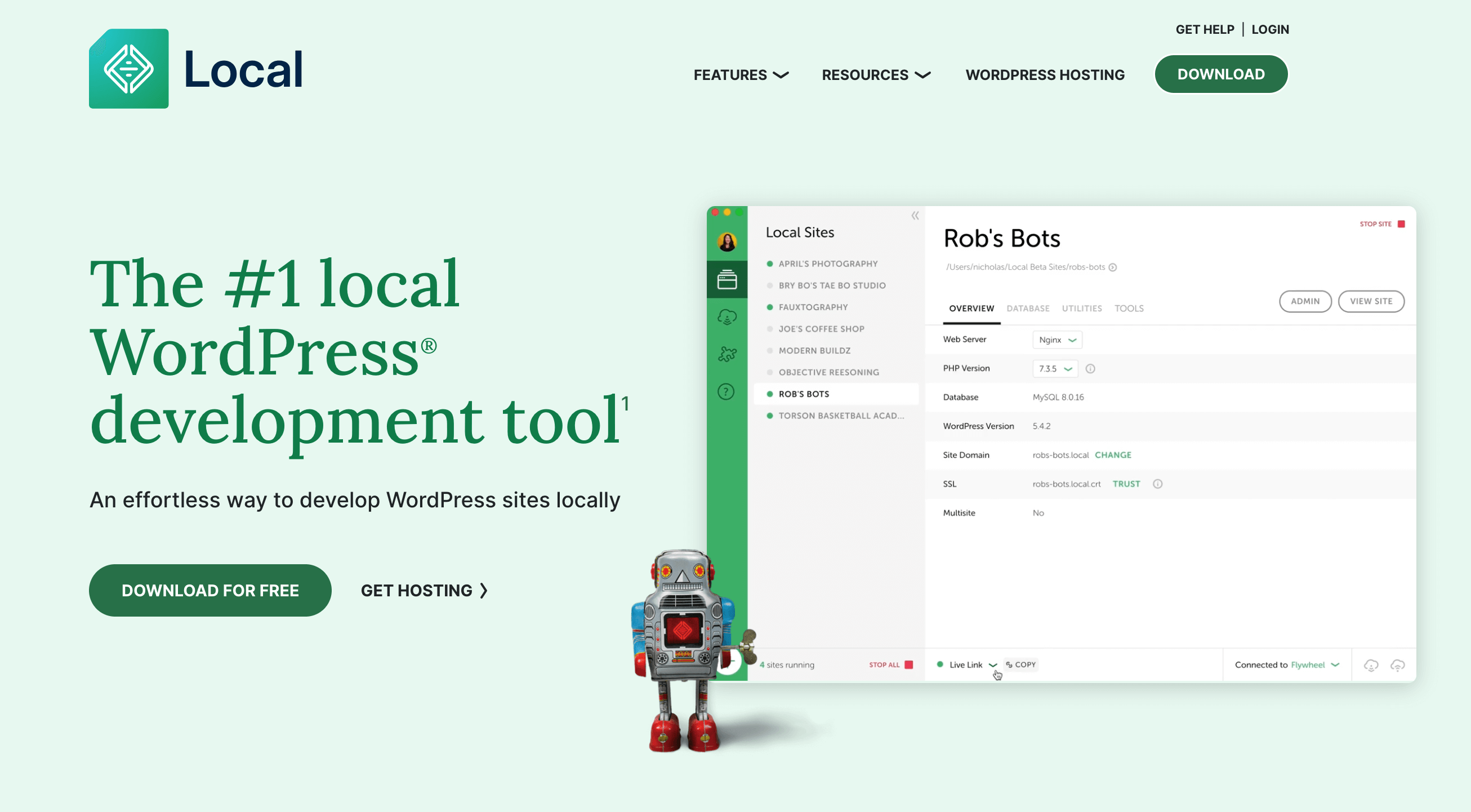
Task: Select Fauxtography site
Action: tap(836, 307)
